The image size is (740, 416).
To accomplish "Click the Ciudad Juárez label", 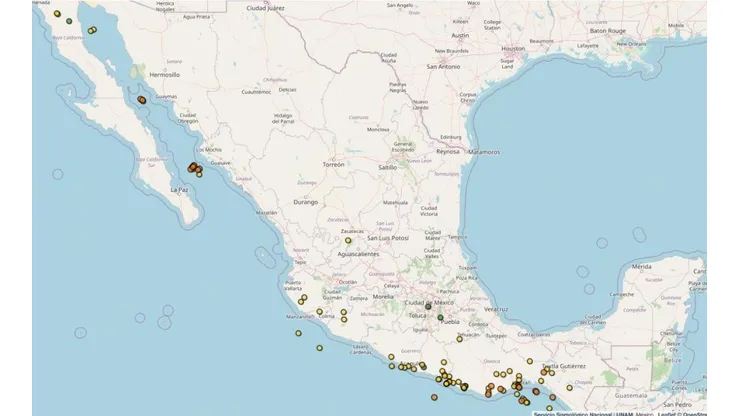I will pyautogui.click(x=266, y=8).
